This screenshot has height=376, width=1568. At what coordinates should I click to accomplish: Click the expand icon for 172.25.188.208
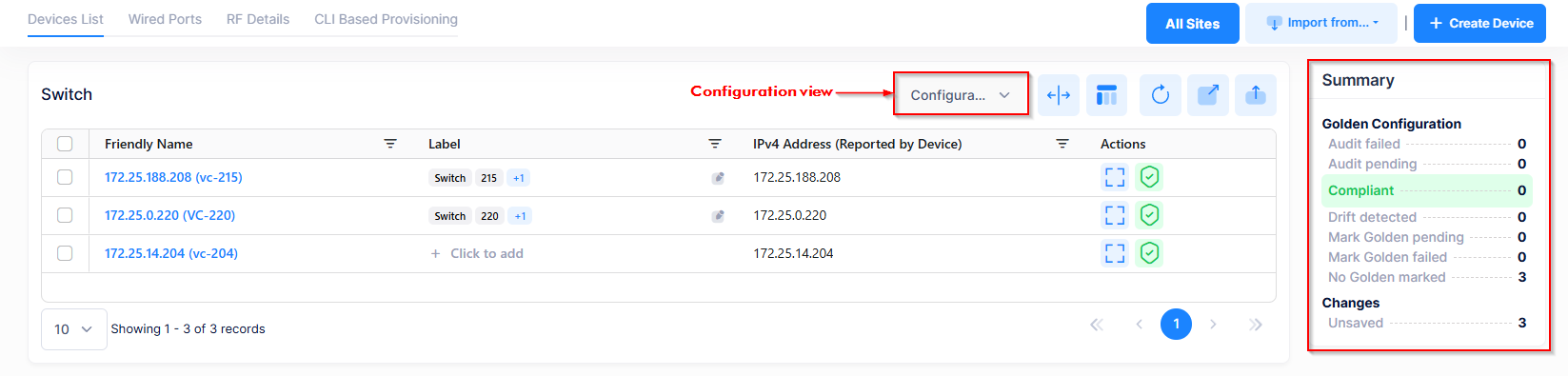1115,177
